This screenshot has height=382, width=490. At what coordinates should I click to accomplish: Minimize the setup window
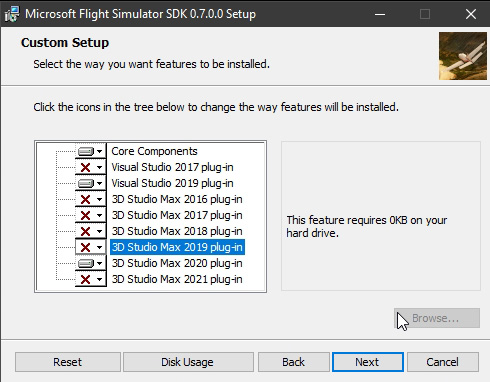[380, 14]
